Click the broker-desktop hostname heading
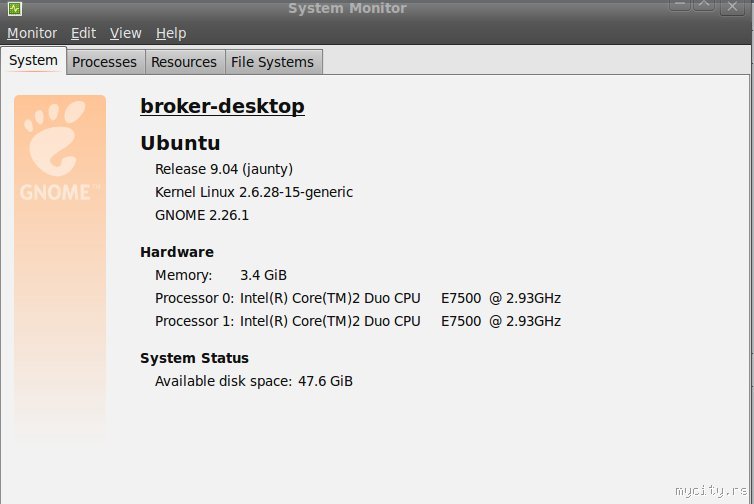The height and width of the screenshot is (504, 754). pyautogui.click(x=222, y=106)
